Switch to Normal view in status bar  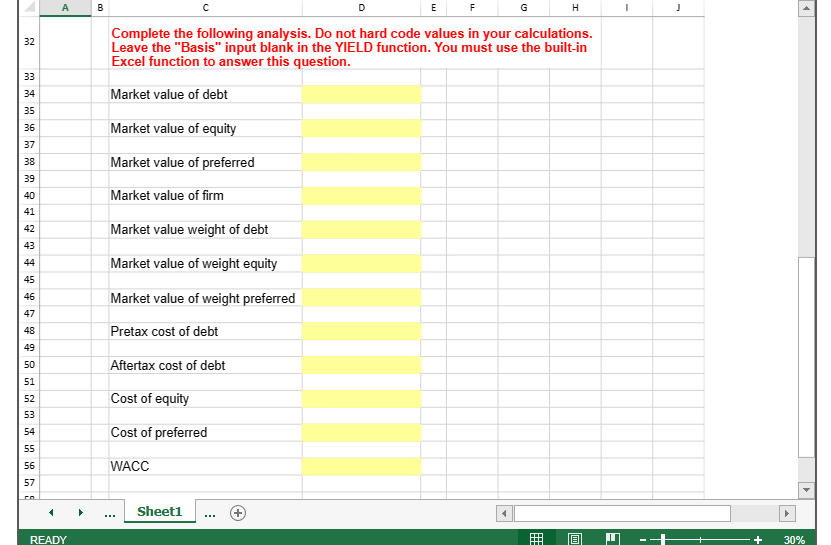coord(536,539)
